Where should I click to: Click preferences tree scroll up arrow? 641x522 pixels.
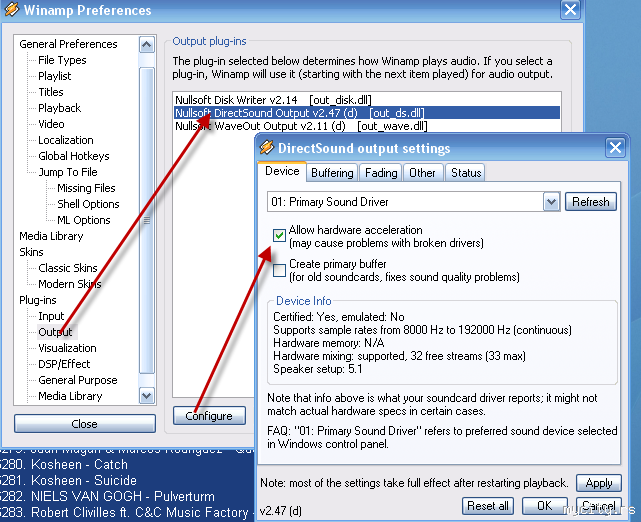147,44
